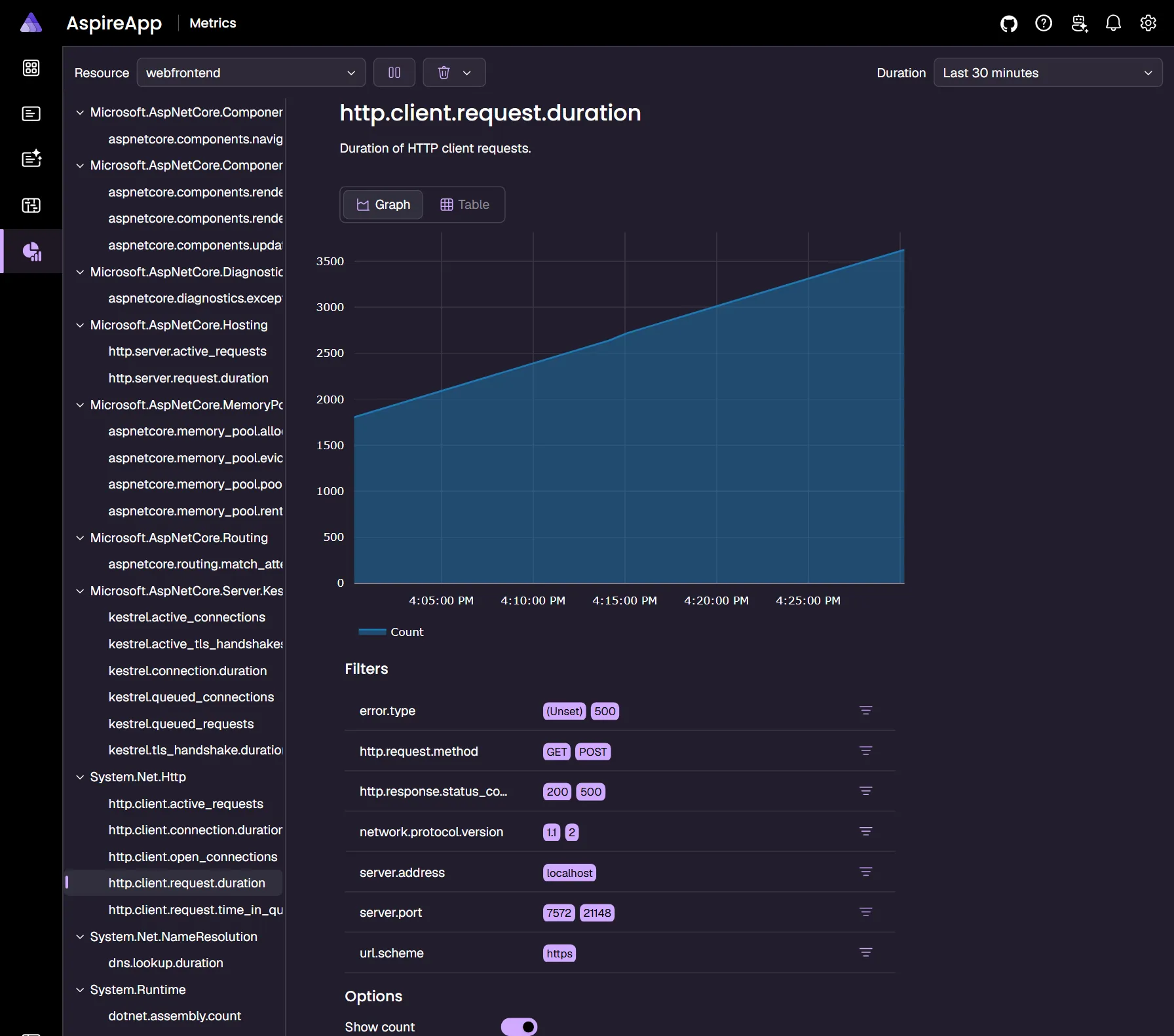Select dotnet.assembly.count metric

(175, 1016)
